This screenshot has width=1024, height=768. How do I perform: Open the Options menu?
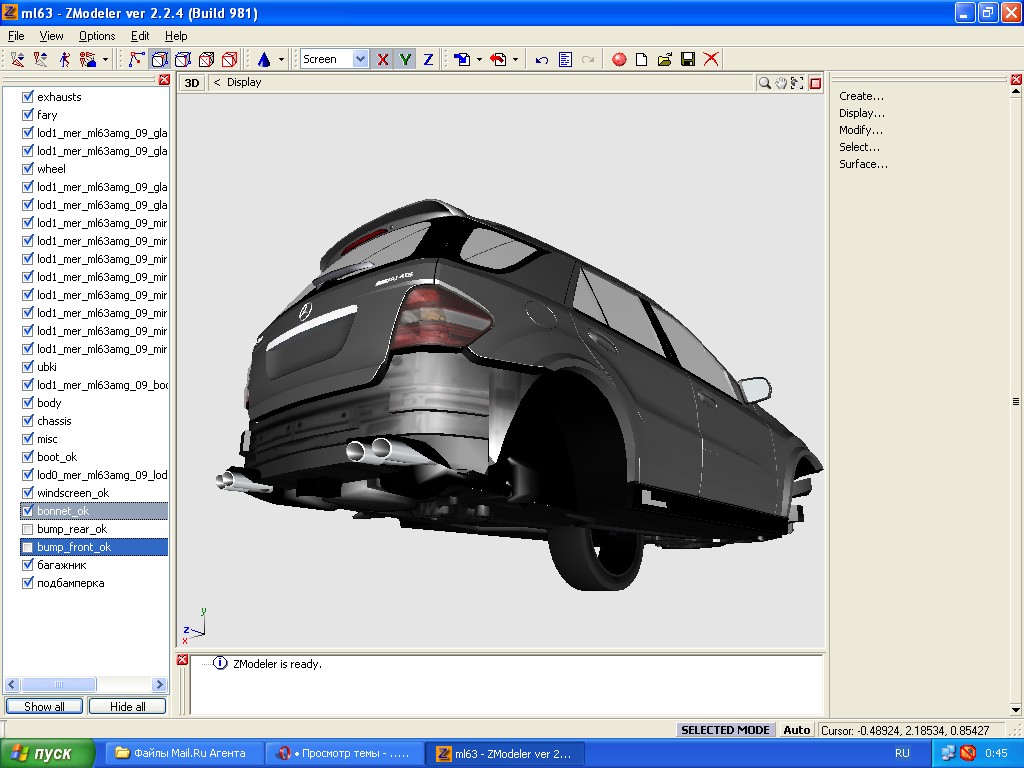pos(97,36)
